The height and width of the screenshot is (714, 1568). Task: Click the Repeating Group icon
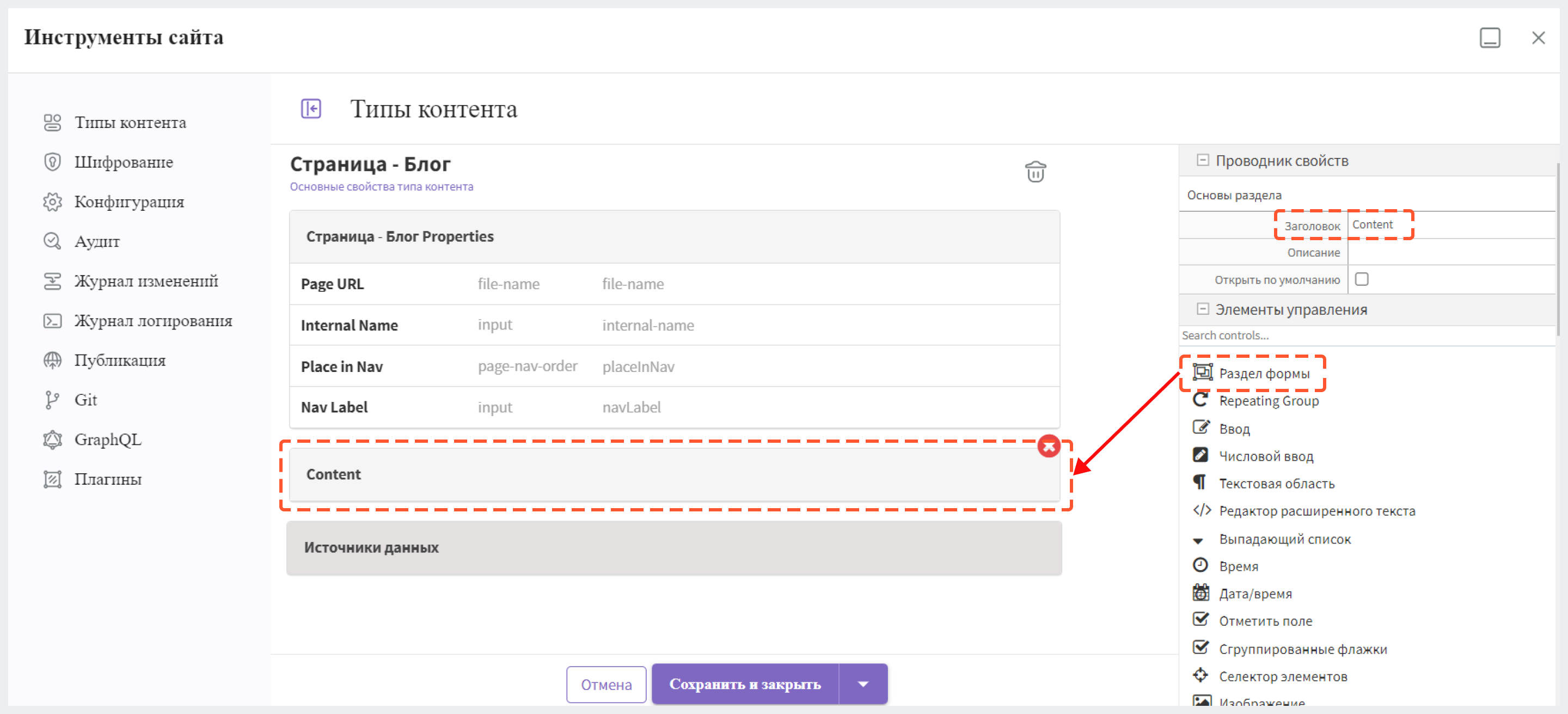point(1200,400)
